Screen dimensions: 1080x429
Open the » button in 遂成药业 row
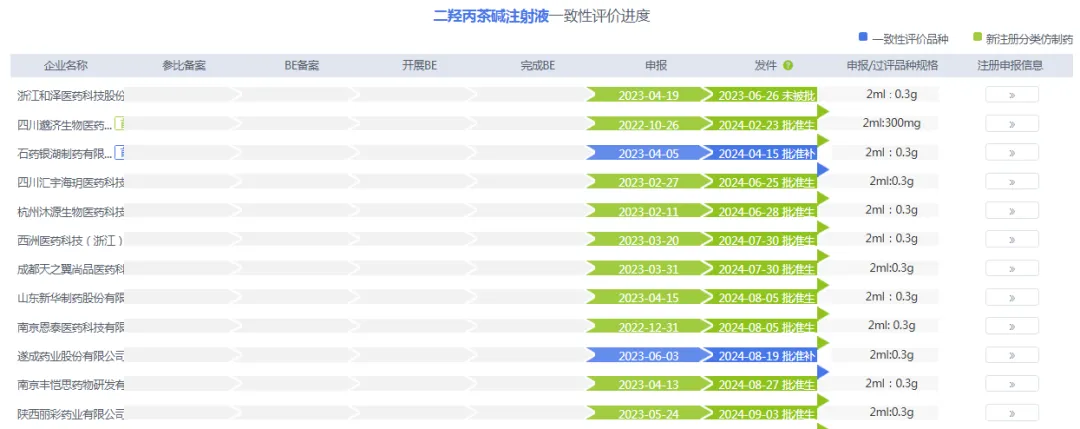coord(1012,355)
